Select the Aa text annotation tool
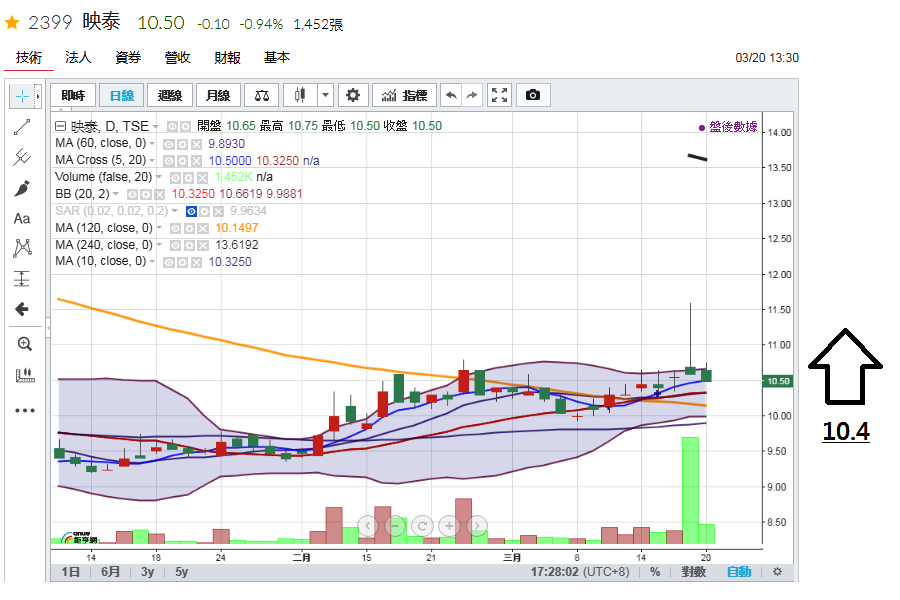 [x=22, y=219]
